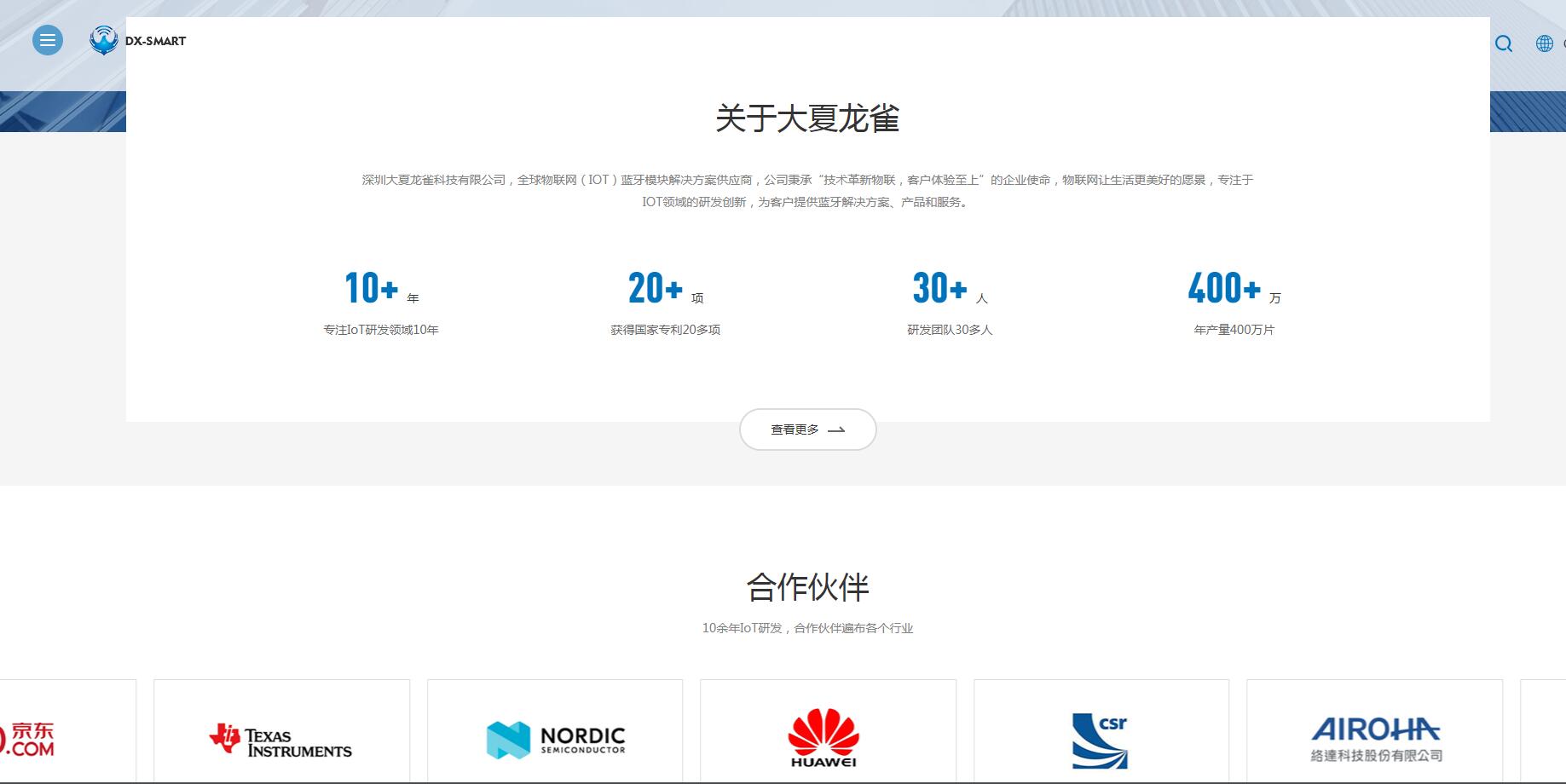Click the text 研发团队30多人

click(950, 330)
